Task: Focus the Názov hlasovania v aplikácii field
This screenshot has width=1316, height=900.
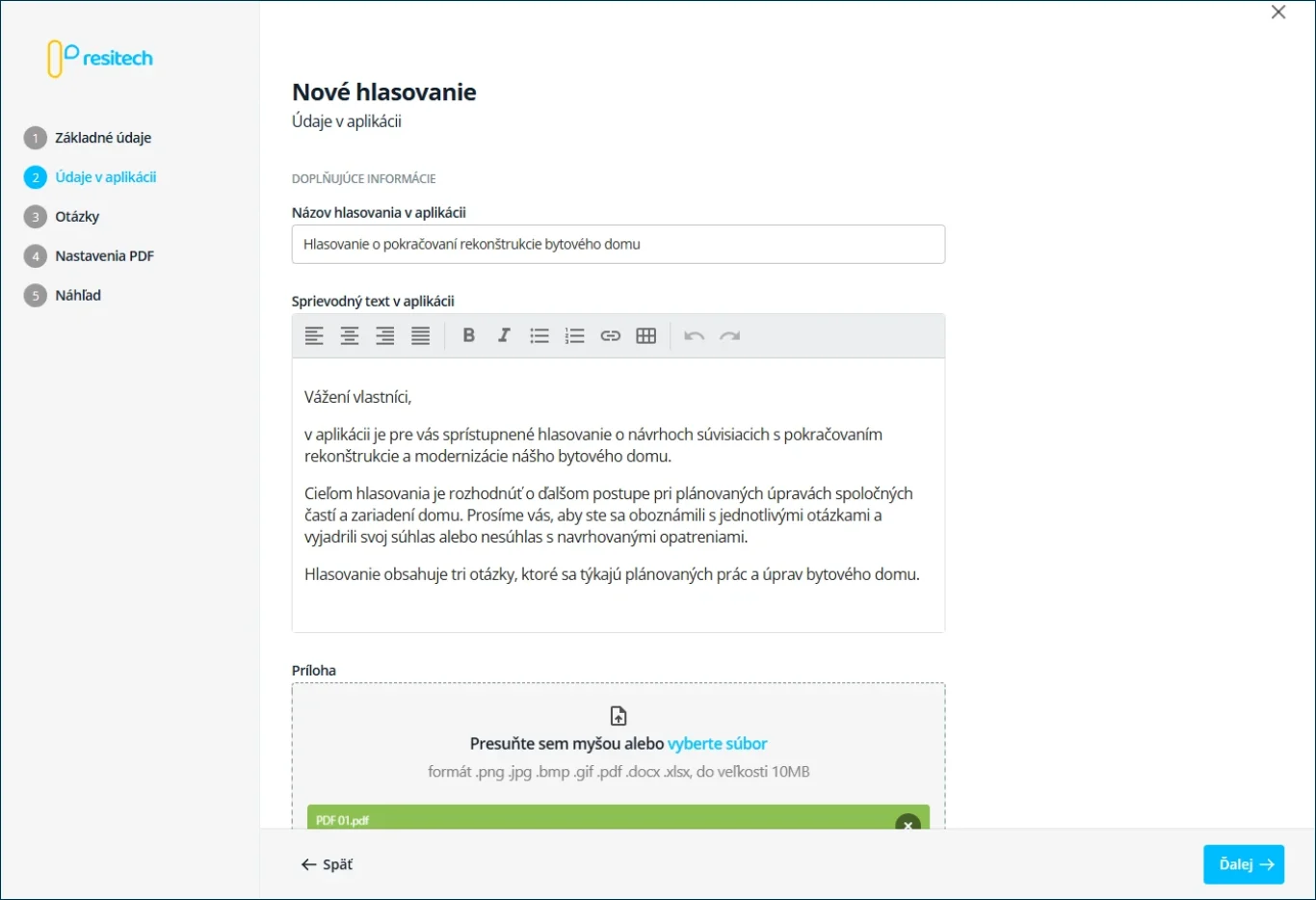Action: pyautogui.click(x=619, y=244)
